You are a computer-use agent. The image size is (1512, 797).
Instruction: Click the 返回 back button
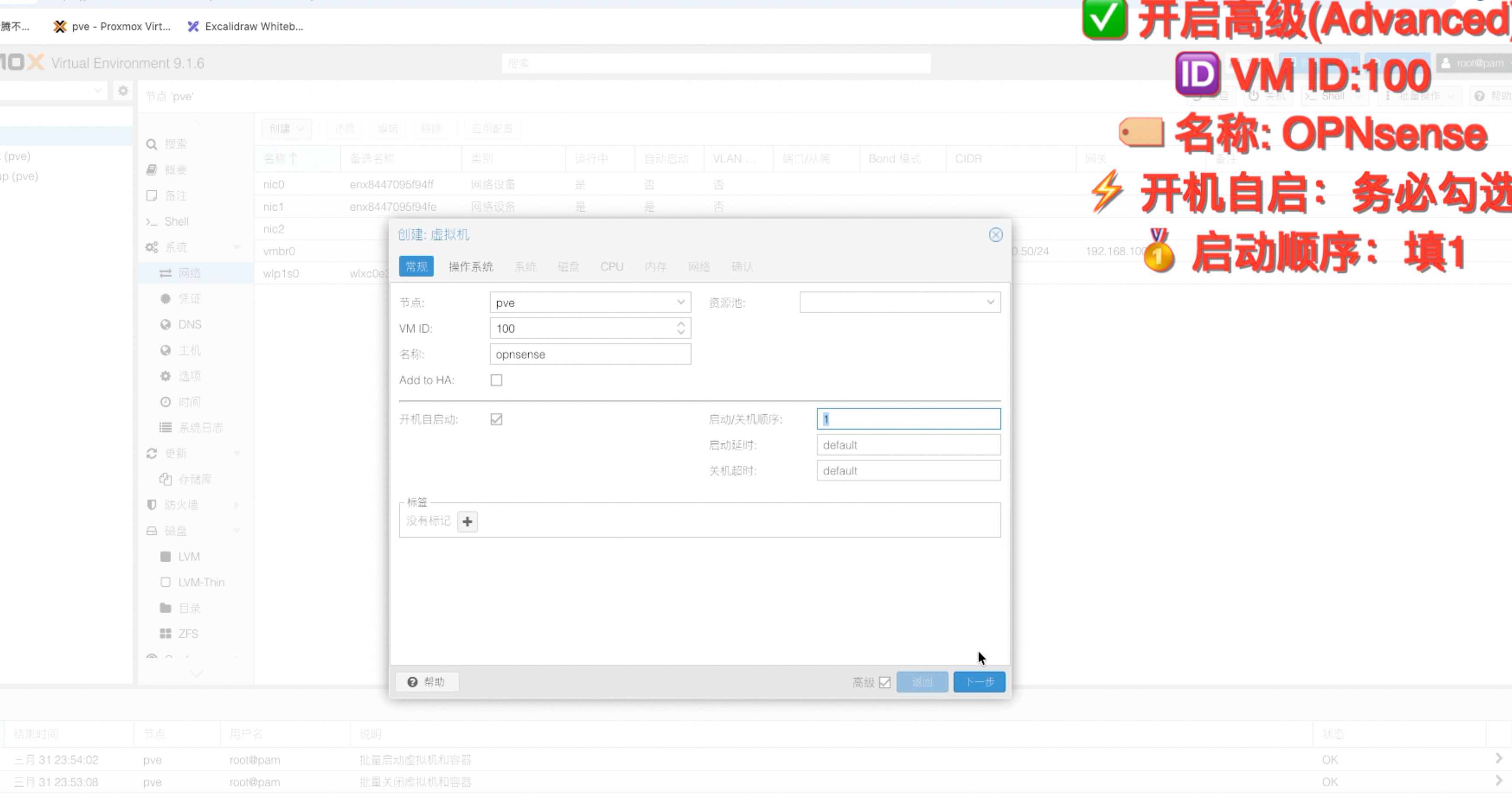point(922,682)
